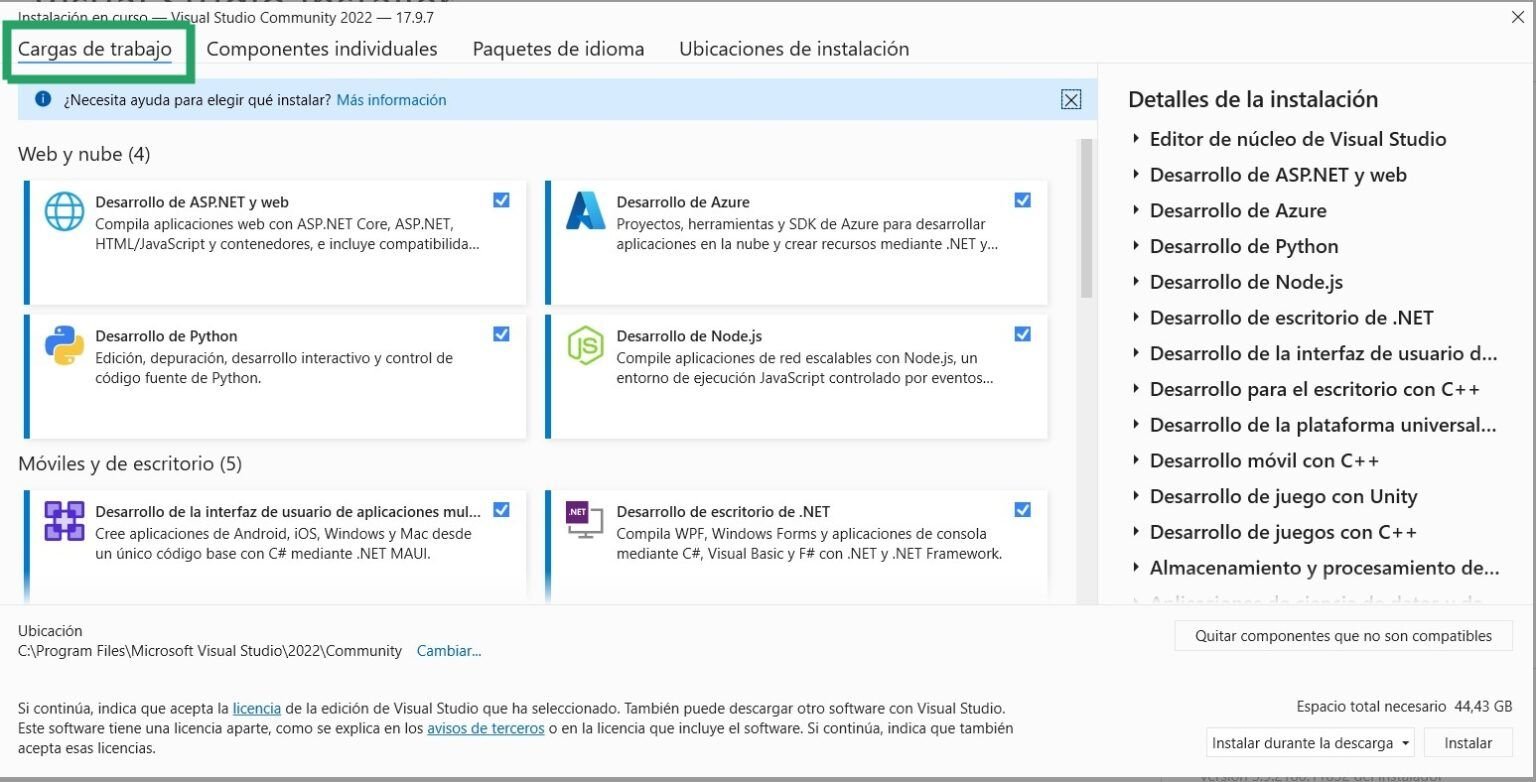Uncheck the Desarrollo de Node.js workload
The width and height of the screenshot is (1536, 782).
pos(1022,334)
